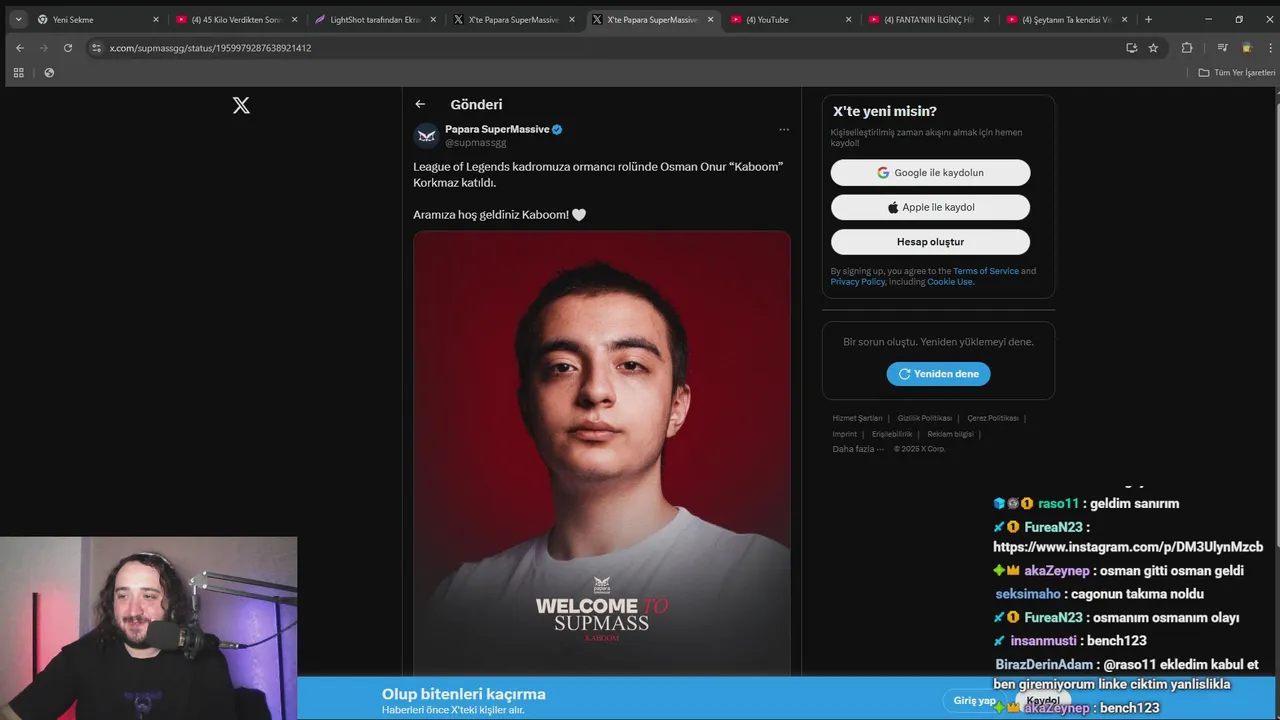Open Erişilebilirlik footer link
1280x720 pixels.
pos(892,434)
